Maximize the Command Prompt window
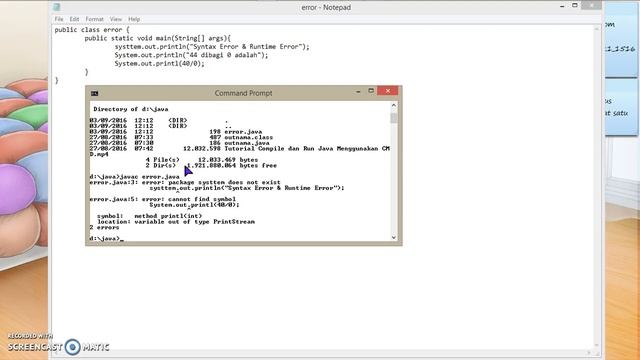This screenshot has height=360, width=640. point(371,91)
